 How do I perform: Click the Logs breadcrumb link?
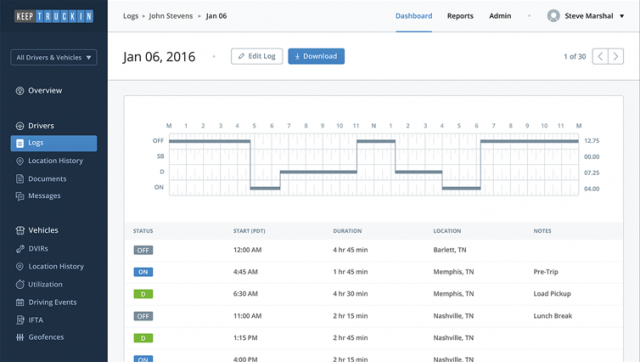pos(131,16)
